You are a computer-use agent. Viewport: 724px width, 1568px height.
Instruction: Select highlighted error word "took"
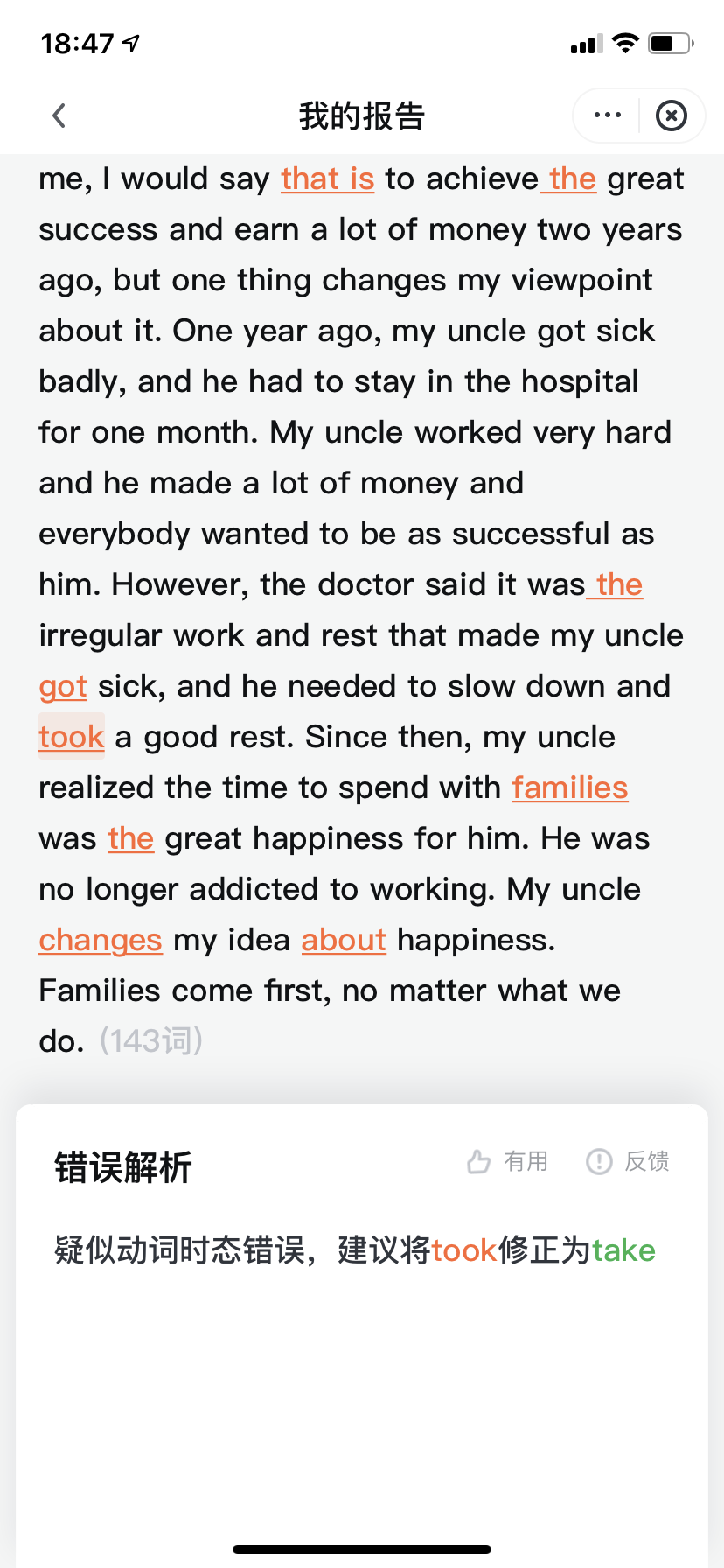coord(72,737)
